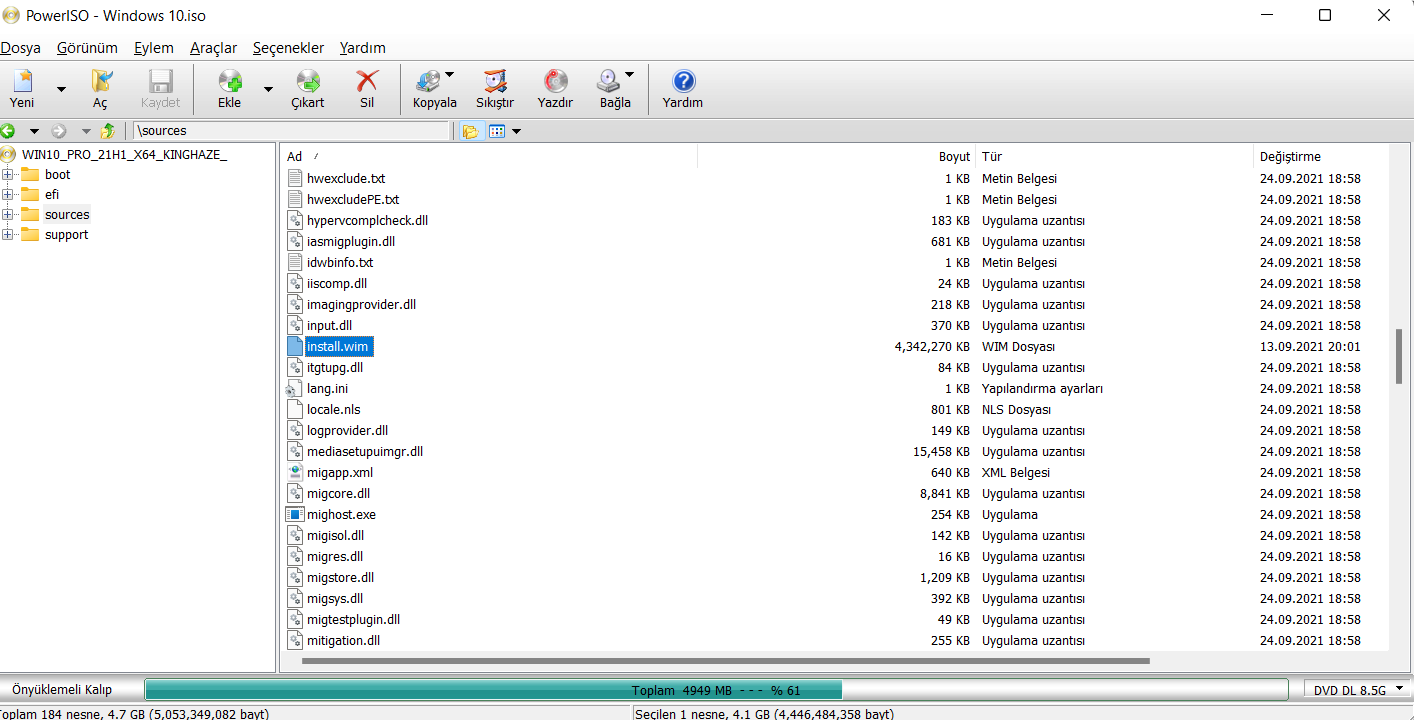
Task: Click the install.wim file icon
Action: [x=294, y=346]
